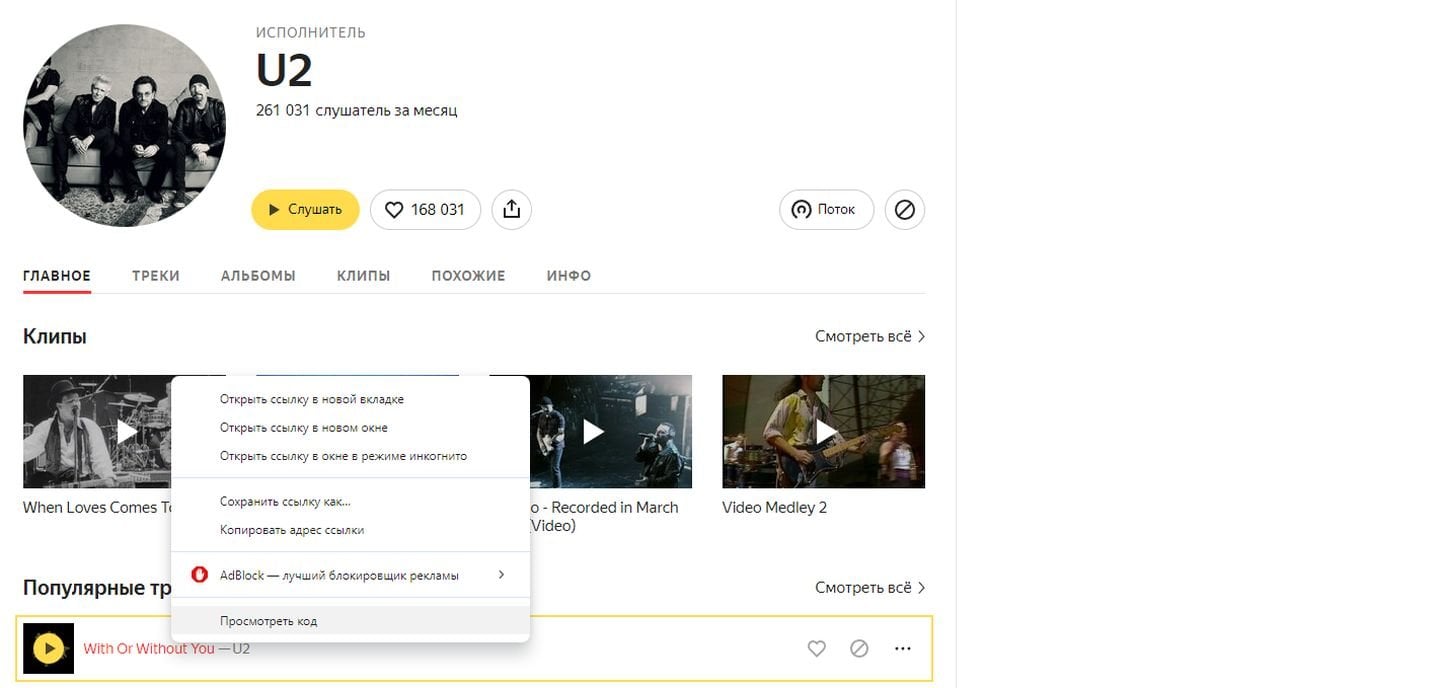This screenshot has width=1440, height=688.
Task: Click the U2 artist link in track row
Action: 241,649
